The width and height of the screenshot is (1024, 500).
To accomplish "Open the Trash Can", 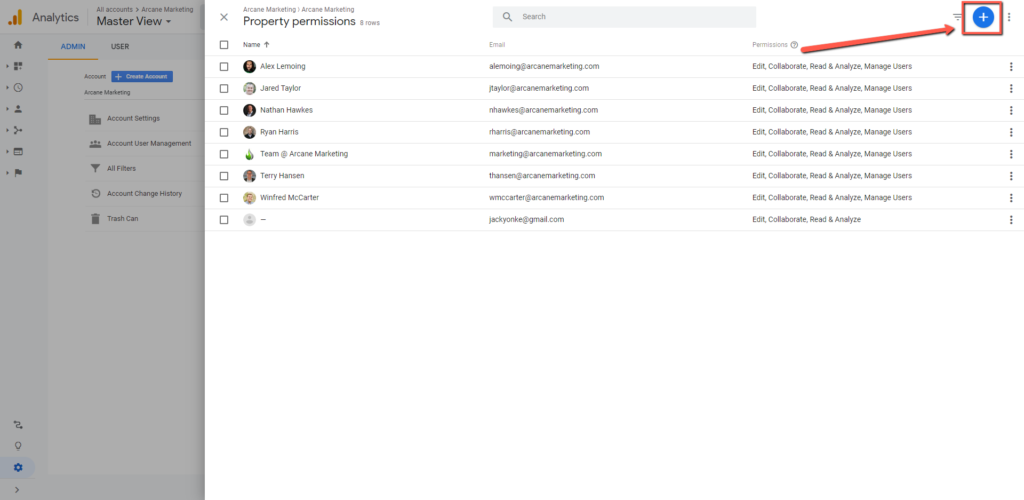I will point(114,219).
